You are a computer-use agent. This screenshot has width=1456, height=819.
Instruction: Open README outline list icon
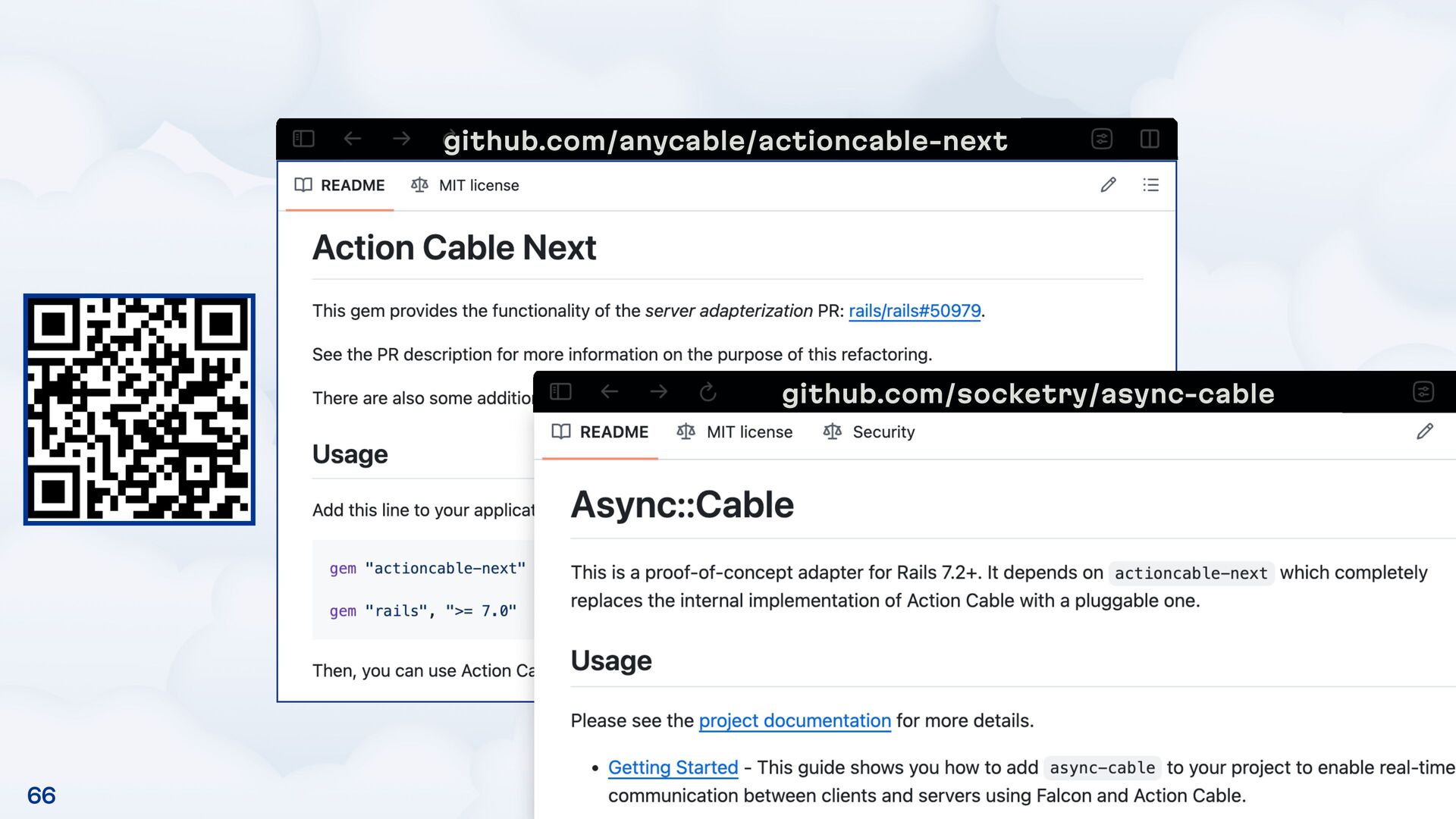[x=1150, y=185]
